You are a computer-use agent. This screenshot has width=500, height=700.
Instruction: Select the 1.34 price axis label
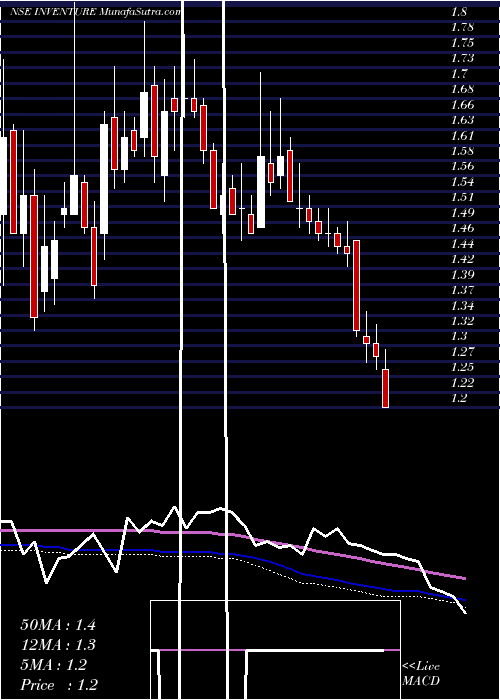462,306
